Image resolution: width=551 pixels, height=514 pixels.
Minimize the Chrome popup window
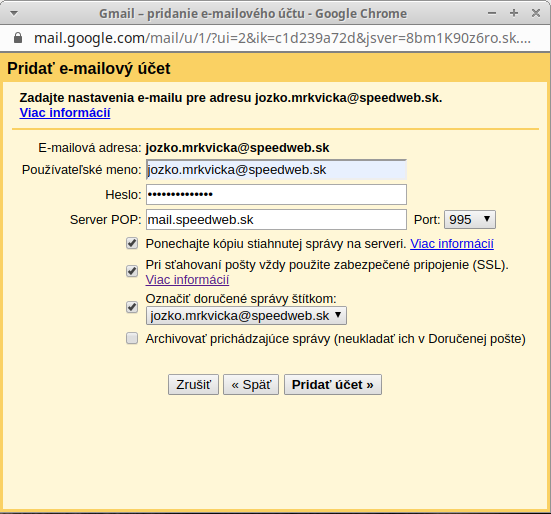[492, 13]
